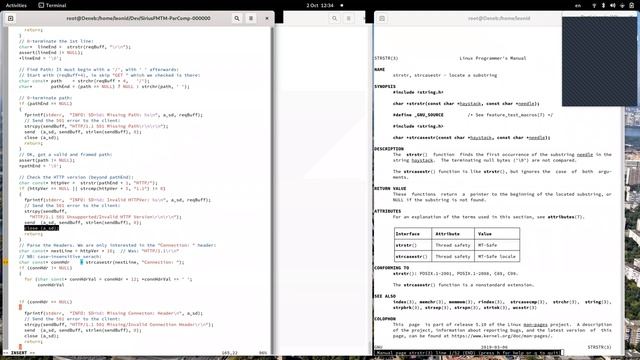Click 'Interface' header in man page table

(x=407, y=234)
